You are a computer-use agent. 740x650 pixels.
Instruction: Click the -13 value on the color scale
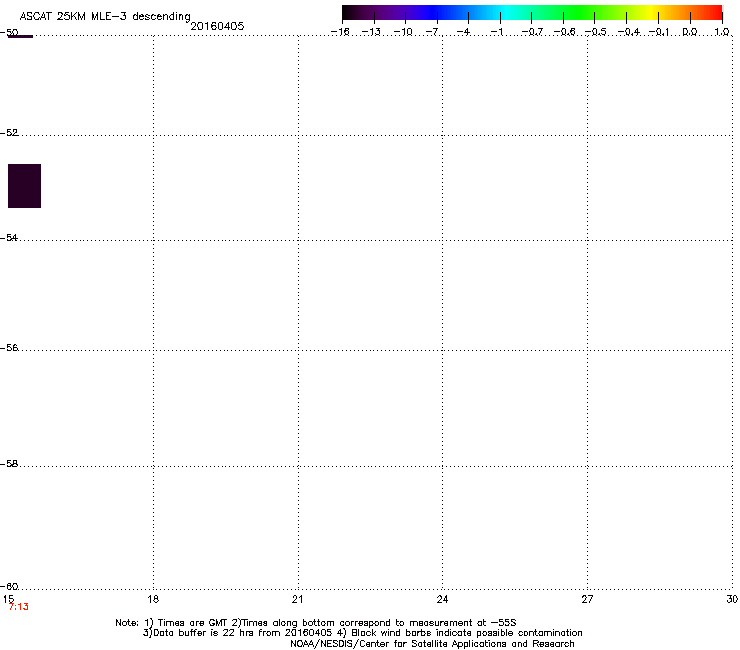(x=371, y=32)
